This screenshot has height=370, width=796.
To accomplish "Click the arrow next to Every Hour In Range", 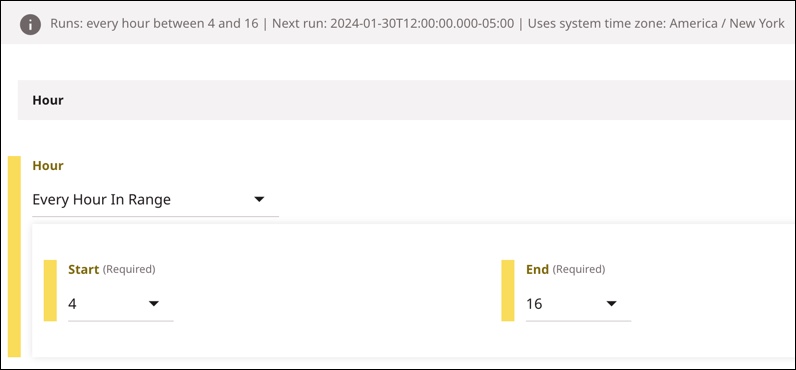I will click(259, 199).
